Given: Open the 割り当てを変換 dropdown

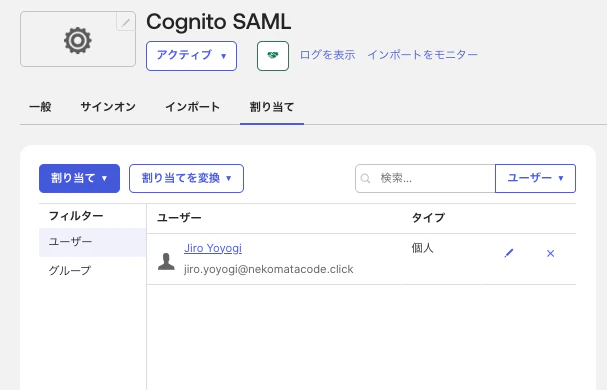Looking at the screenshot, I should pyautogui.click(x=186, y=178).
